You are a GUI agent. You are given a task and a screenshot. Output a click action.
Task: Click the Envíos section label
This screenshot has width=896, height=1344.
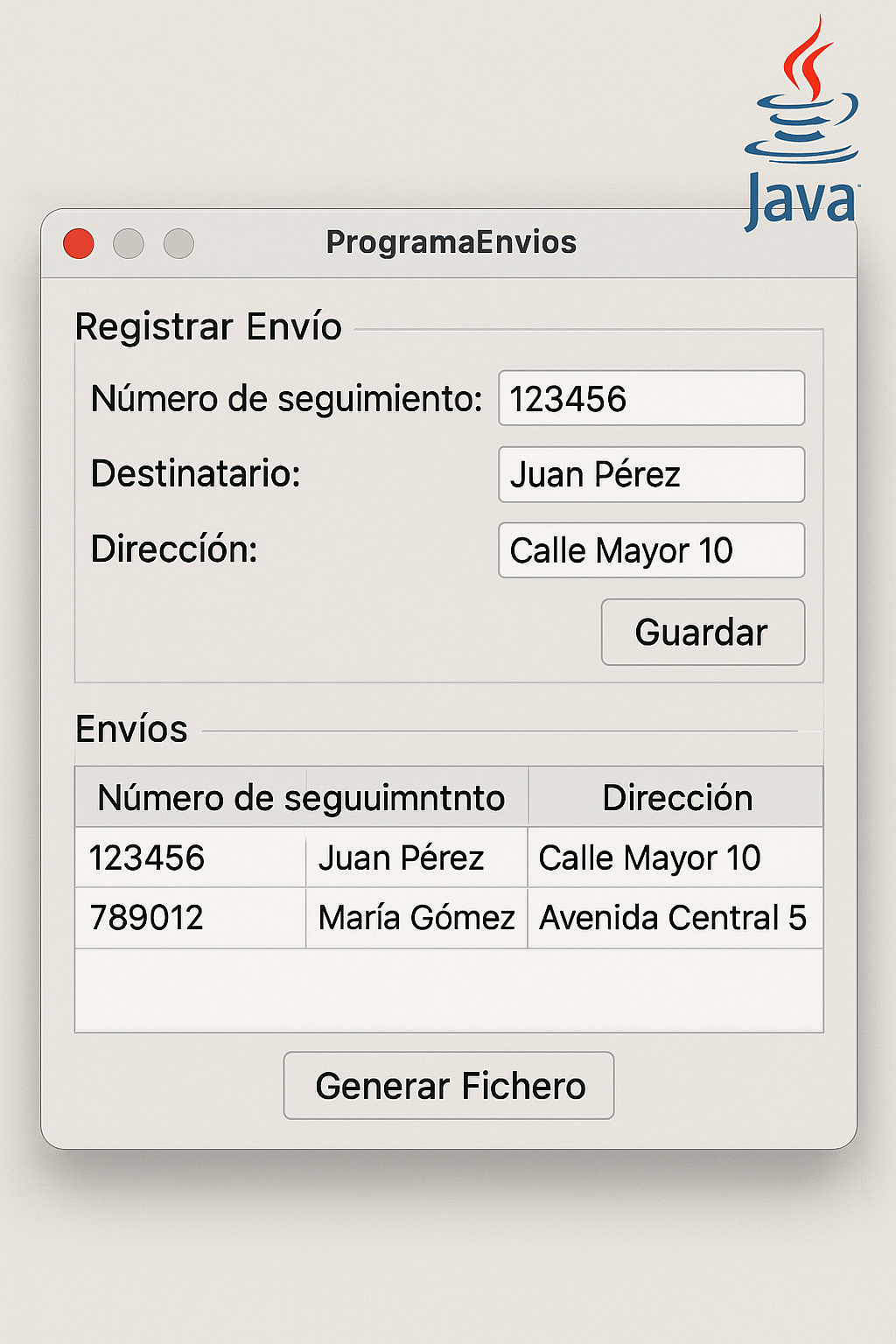coord(132,728)
